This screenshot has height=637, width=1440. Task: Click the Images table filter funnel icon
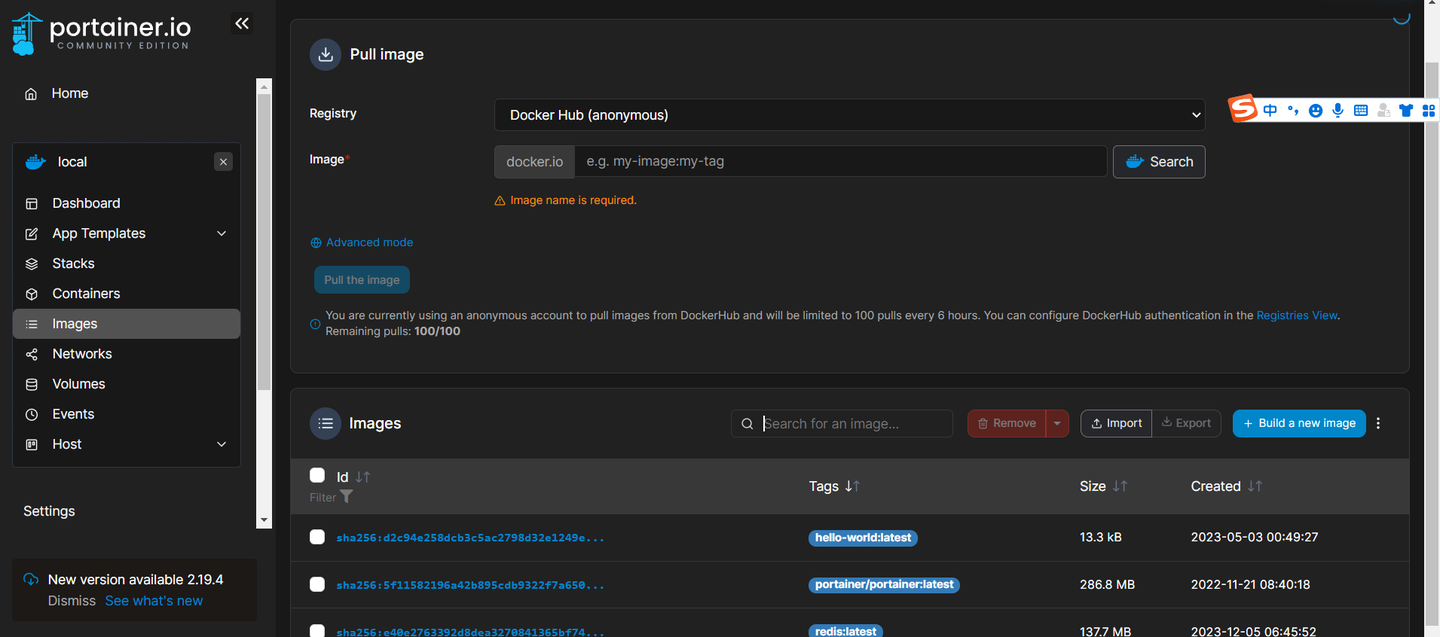(346, 497)
